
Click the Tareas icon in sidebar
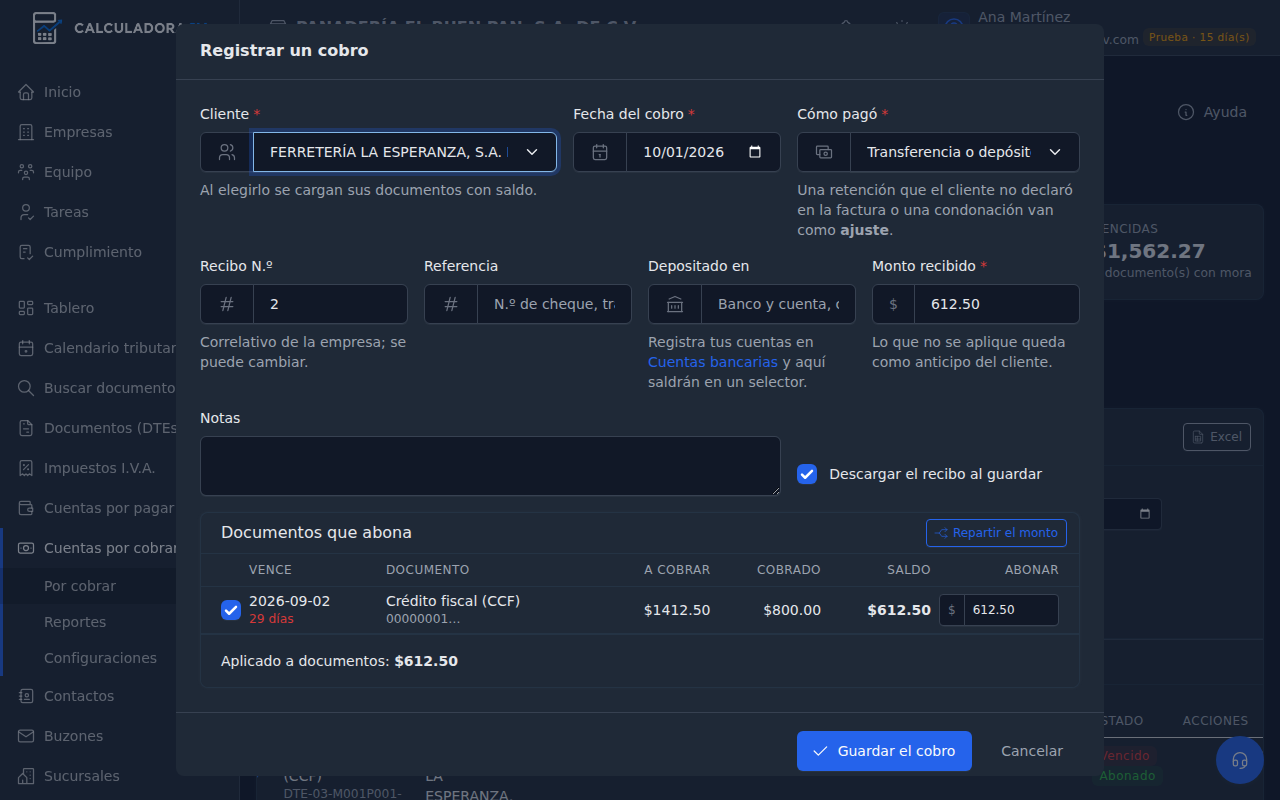point(26,212)
